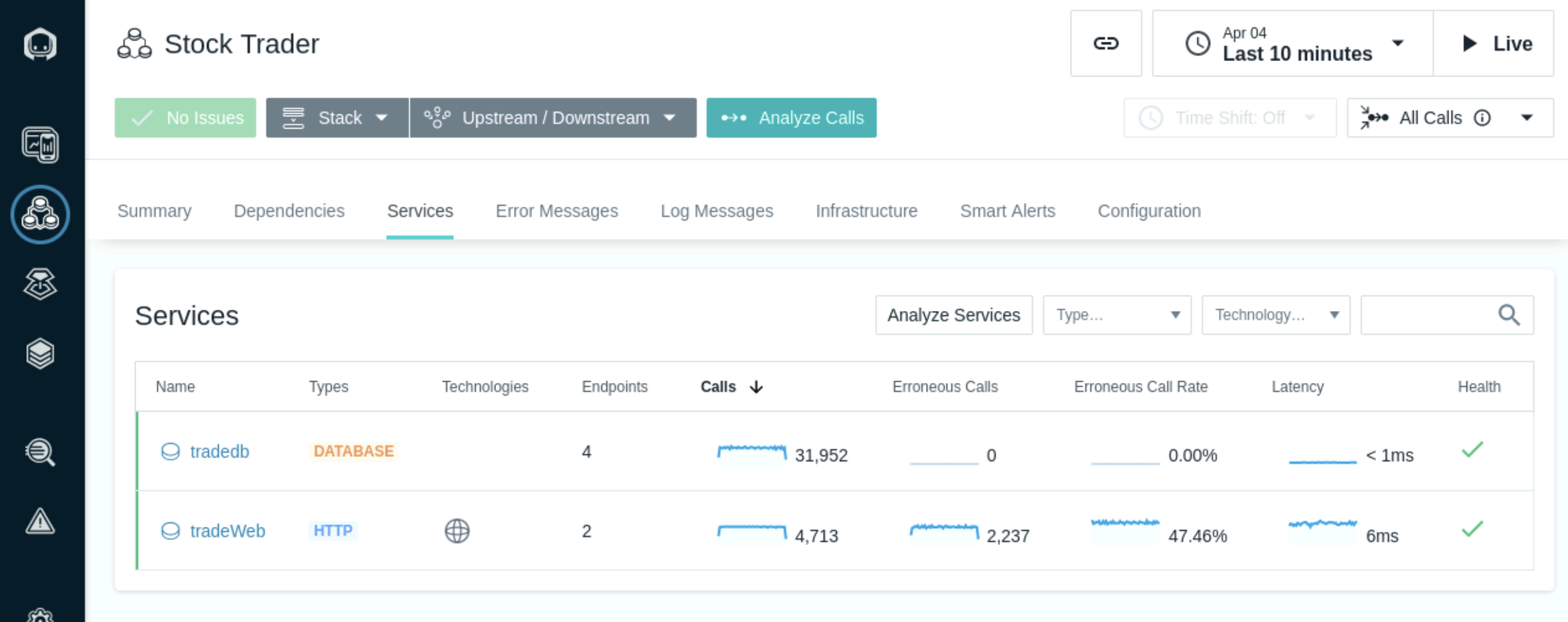The height and width of the screenshot is (622, 1568).
Task: Click the HTTP type badge
Action: (x=333, y=531)
